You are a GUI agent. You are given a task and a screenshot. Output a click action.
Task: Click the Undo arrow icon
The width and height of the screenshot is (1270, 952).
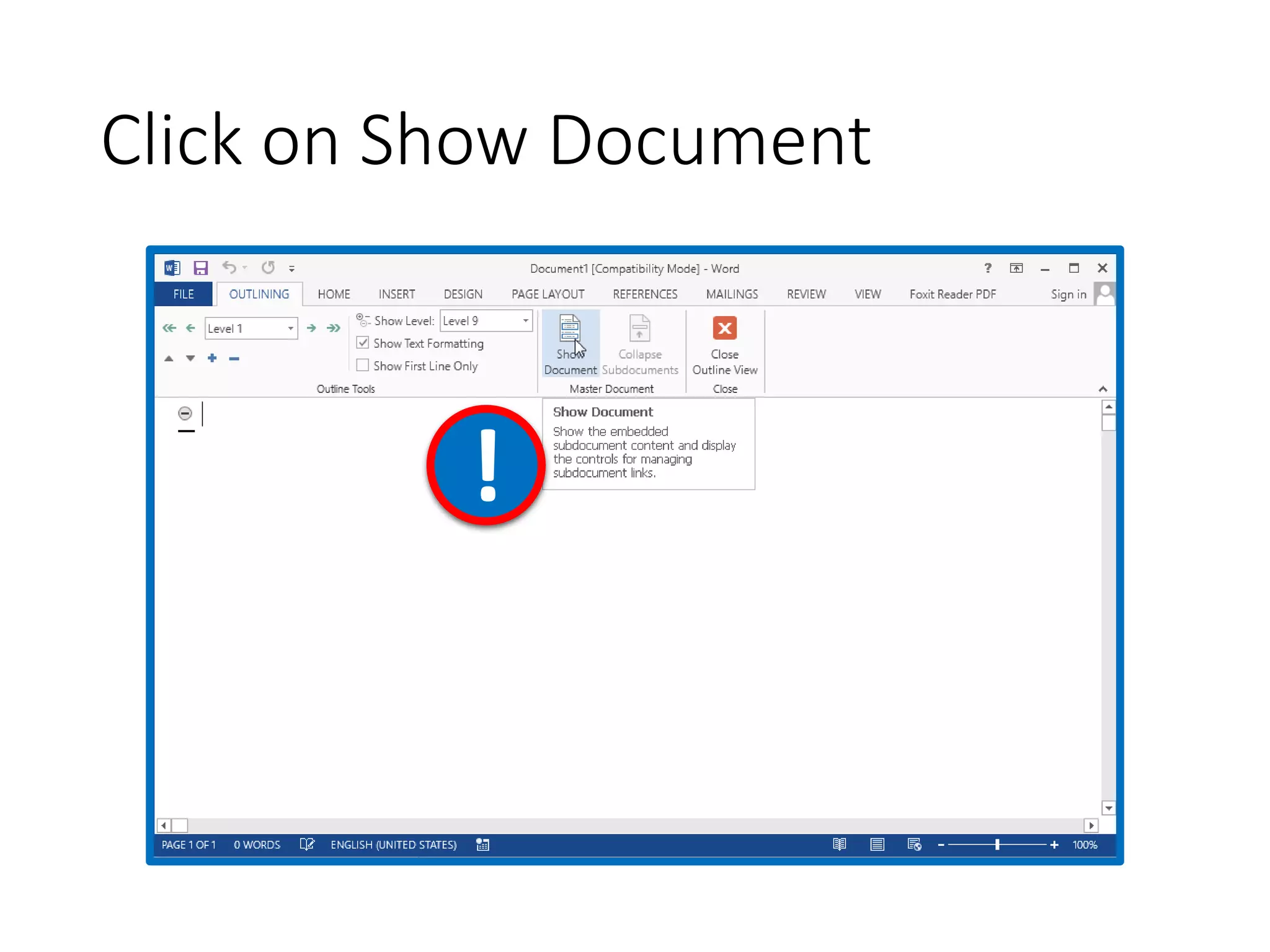(x=229, y=267)
